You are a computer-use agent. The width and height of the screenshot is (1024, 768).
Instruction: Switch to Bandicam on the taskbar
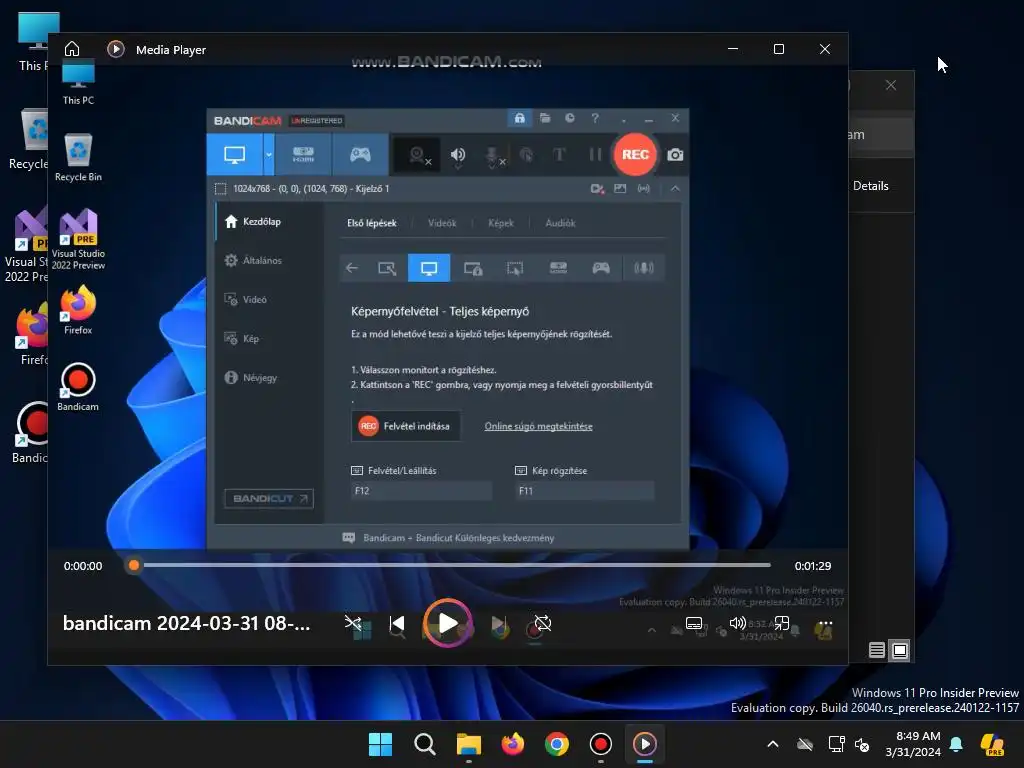[x=601, y=744]
